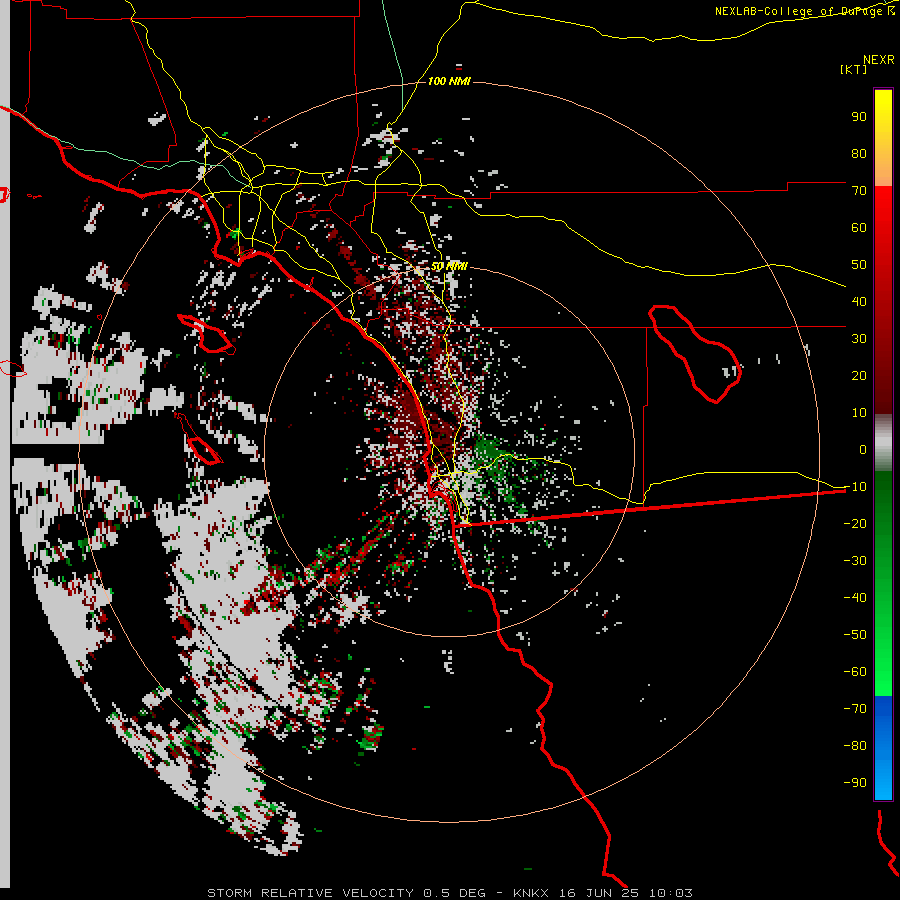This screenshot has height=900, width=900.
Task: Click the -60 value on the velocity scale
Action: tap(855, 672)
